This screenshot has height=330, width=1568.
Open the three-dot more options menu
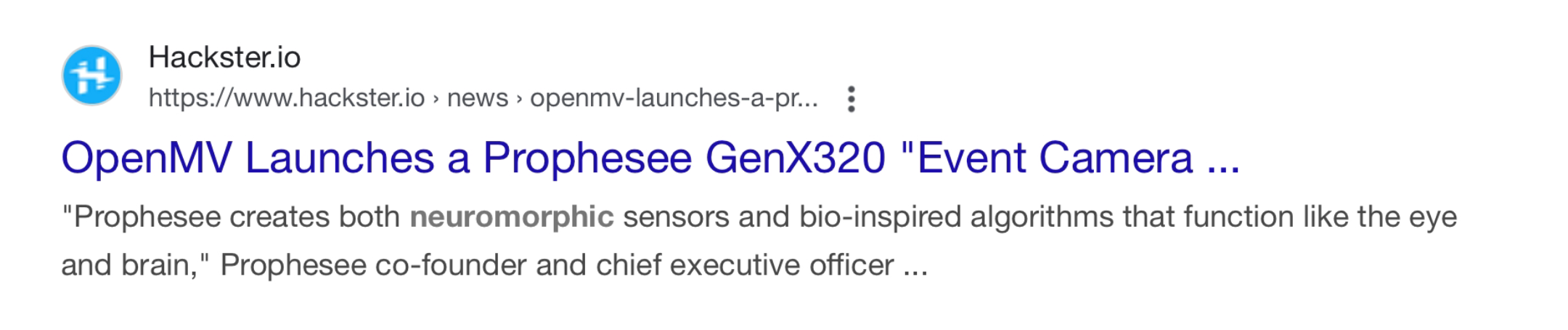[852, 99]
